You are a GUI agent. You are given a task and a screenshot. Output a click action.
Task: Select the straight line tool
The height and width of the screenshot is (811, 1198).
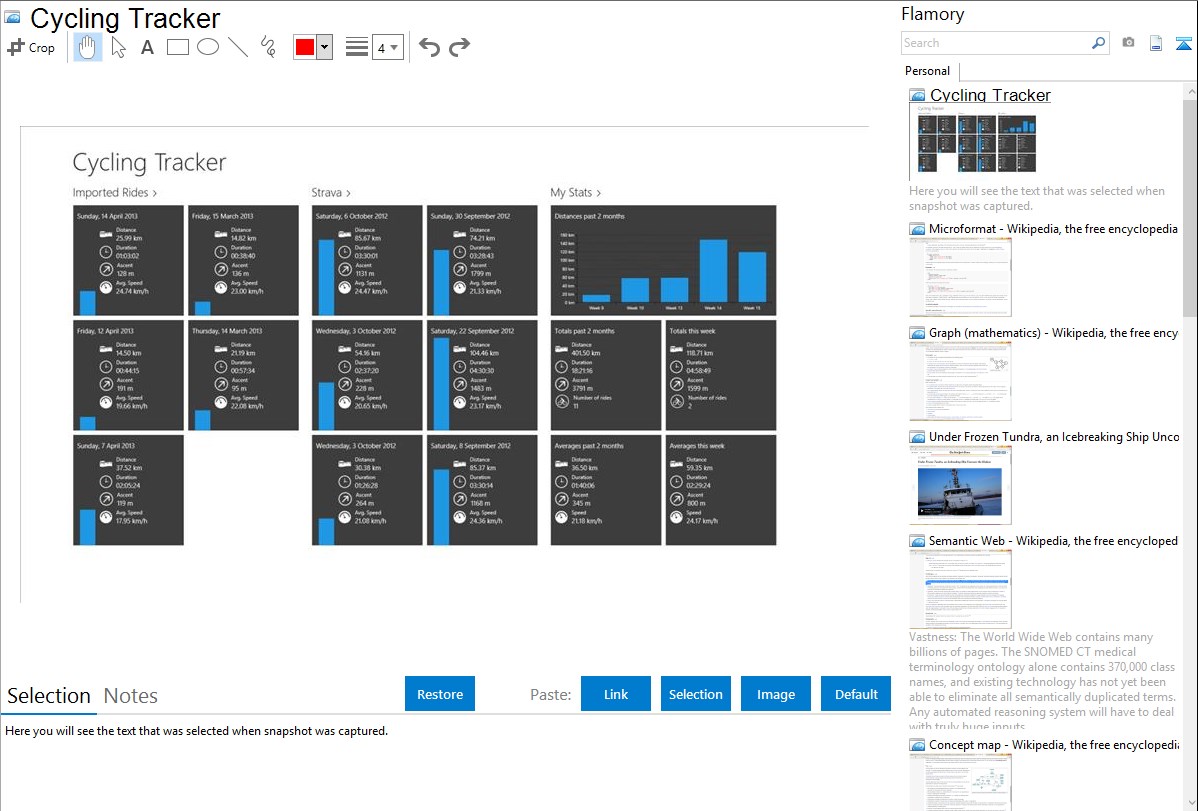(238, 47)
